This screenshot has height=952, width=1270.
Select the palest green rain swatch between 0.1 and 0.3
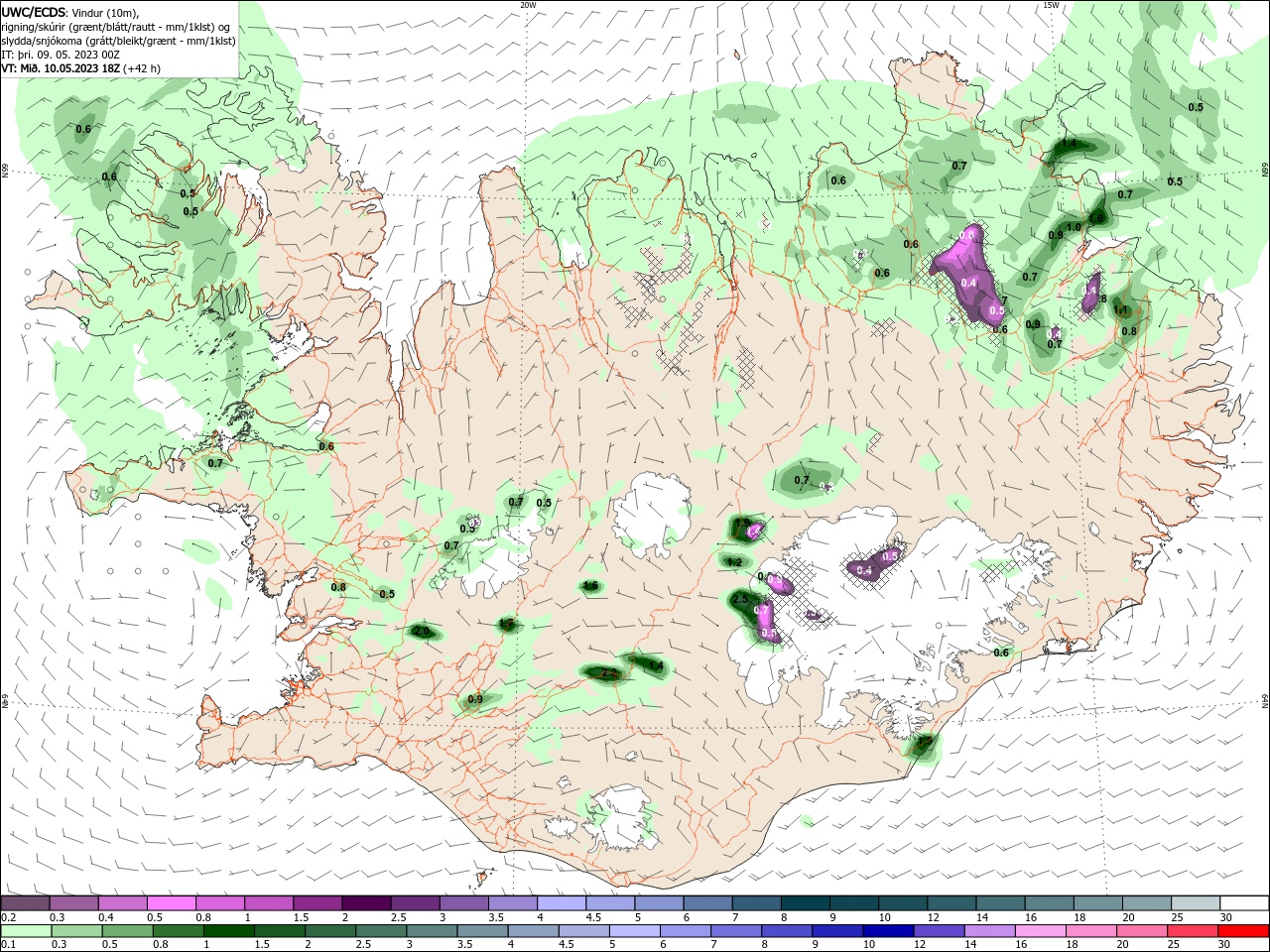click(26, 930)
